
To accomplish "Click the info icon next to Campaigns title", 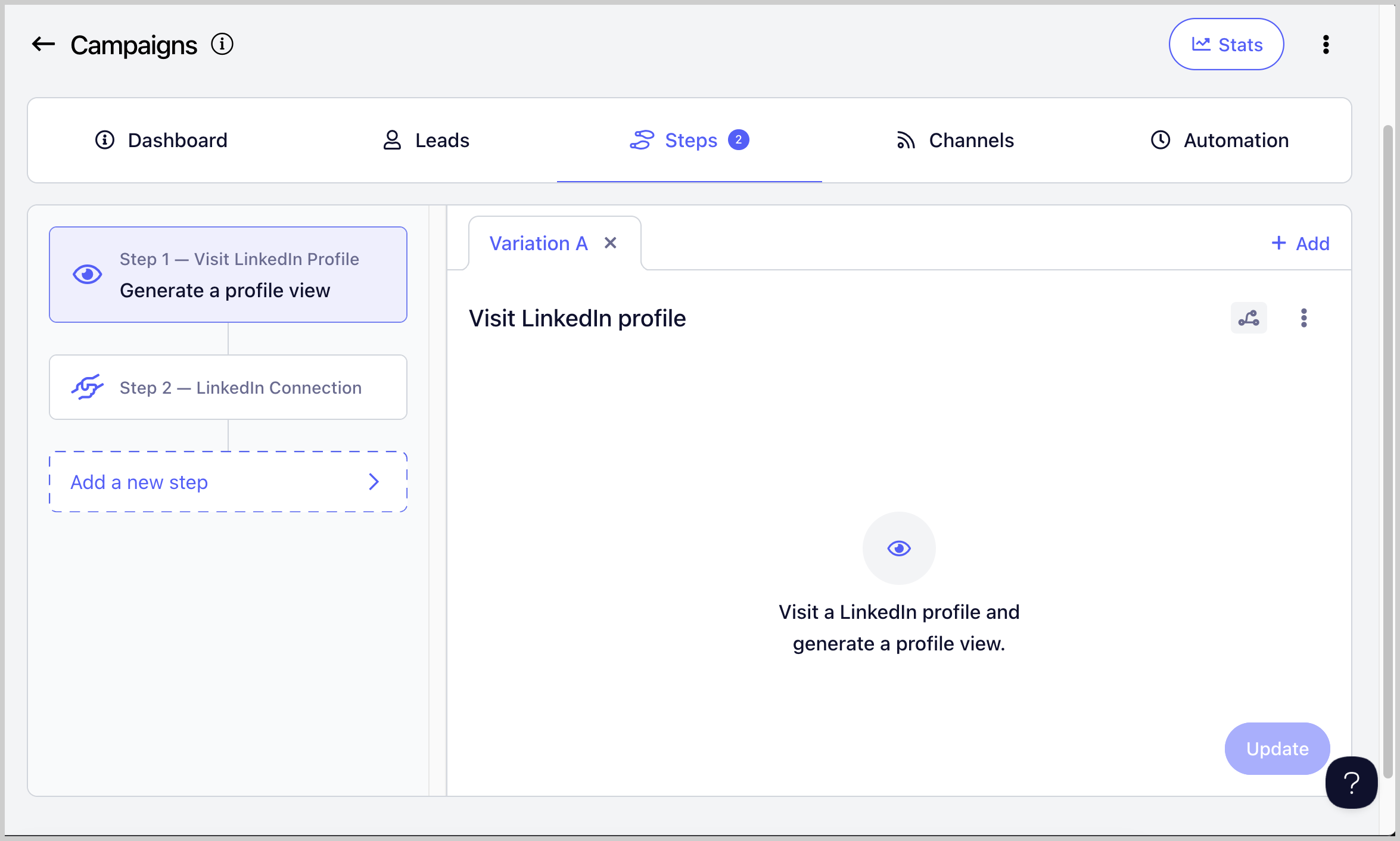I will 222,45.
